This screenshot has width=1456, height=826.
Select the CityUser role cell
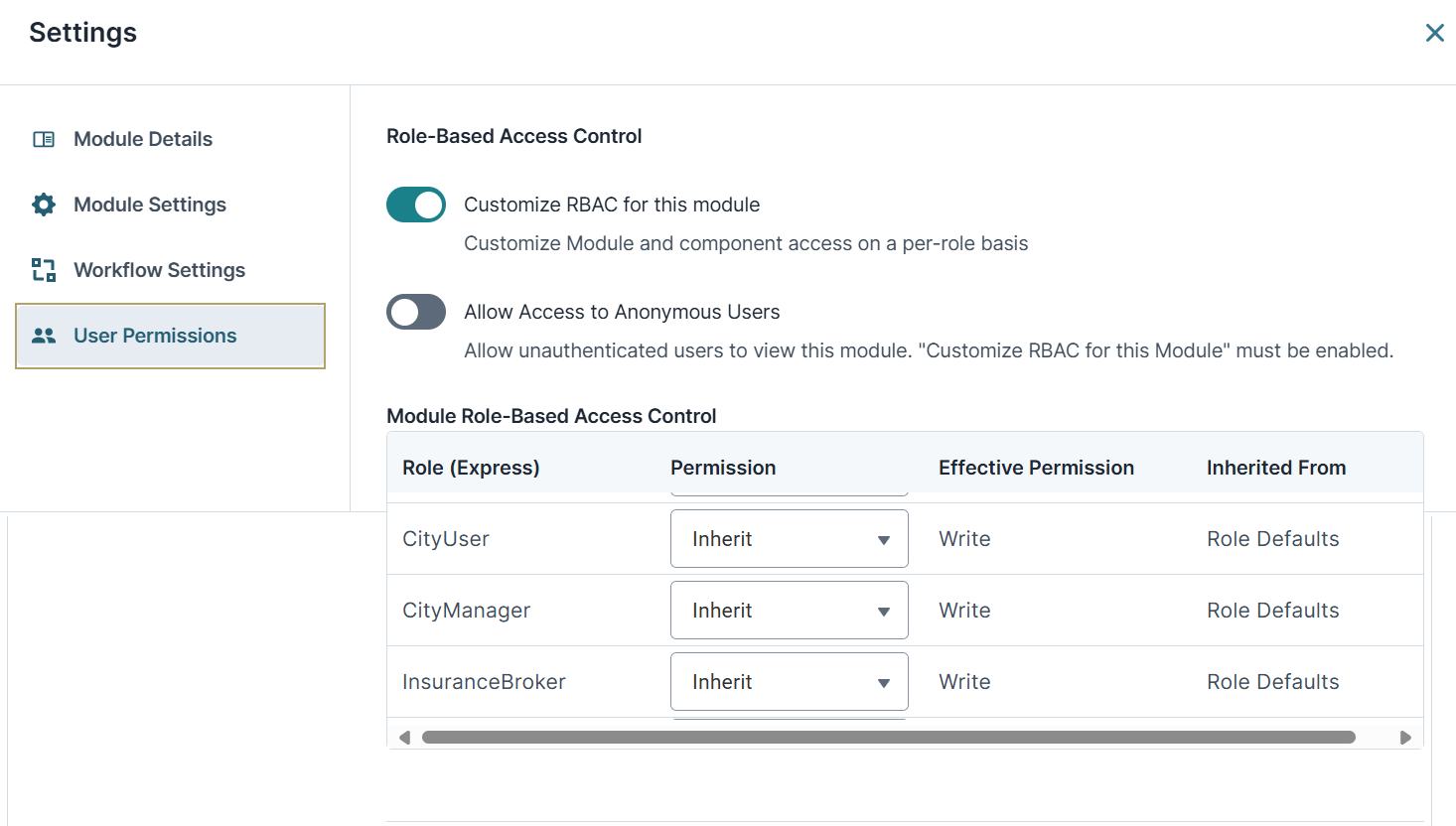point(446,539)
